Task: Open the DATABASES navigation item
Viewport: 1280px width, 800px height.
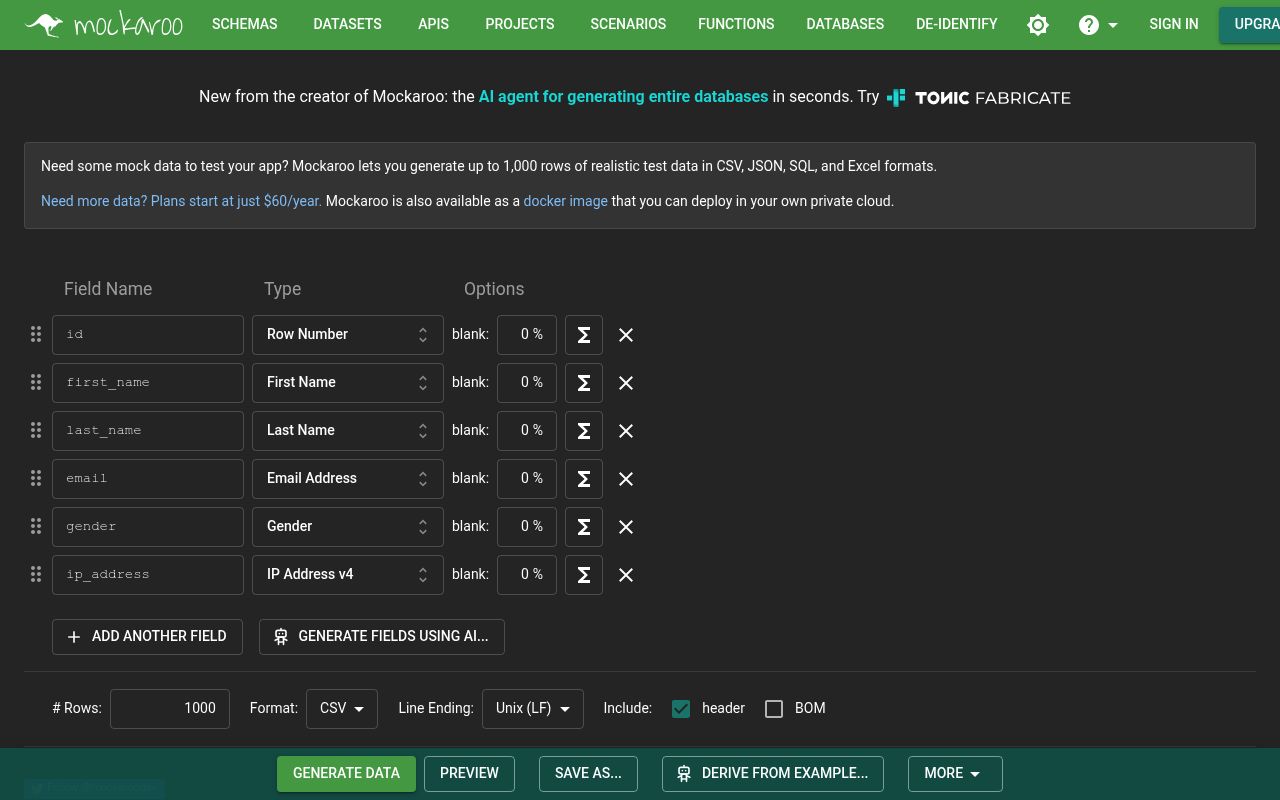Action: (845, 24)
